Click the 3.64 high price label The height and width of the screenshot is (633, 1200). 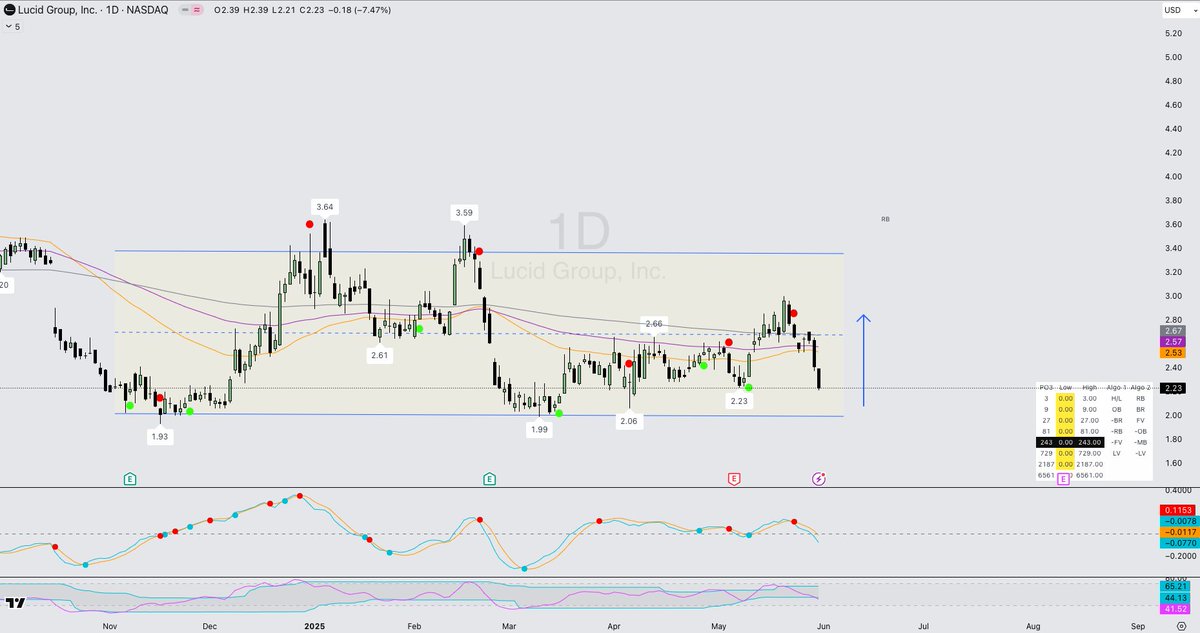tap(324, 207)
